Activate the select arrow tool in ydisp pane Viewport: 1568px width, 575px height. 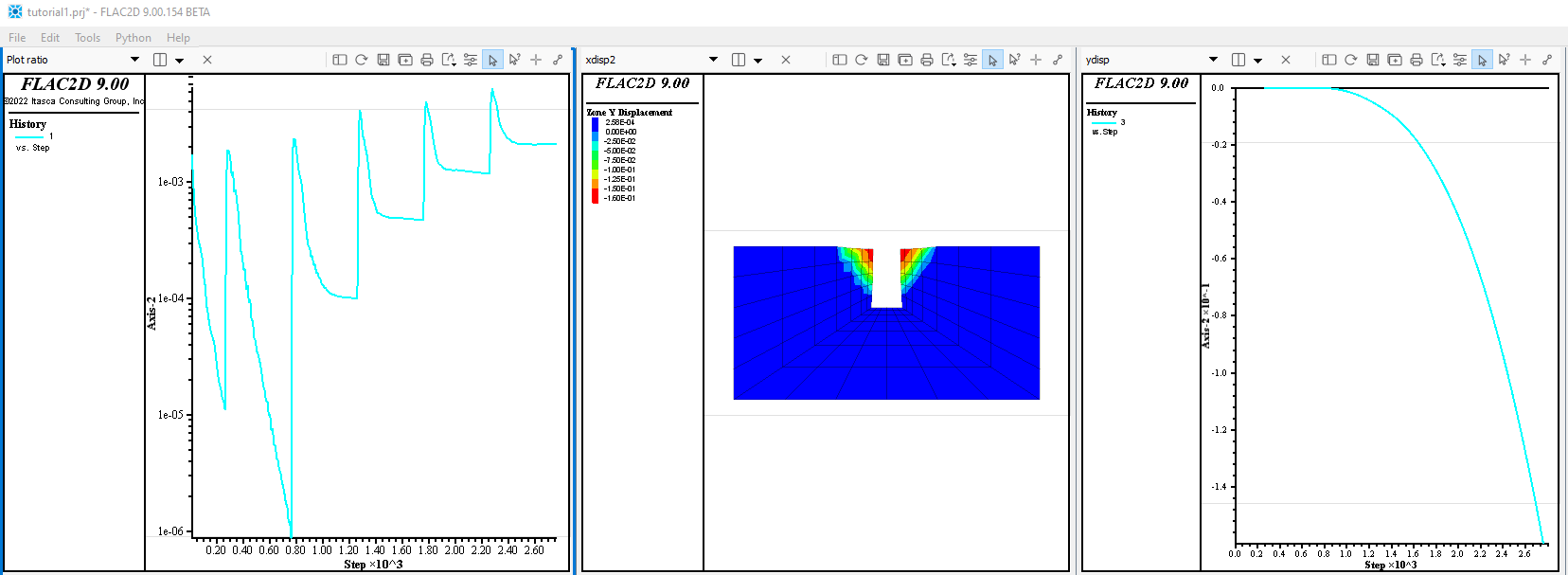click(x=1482, y=60)
